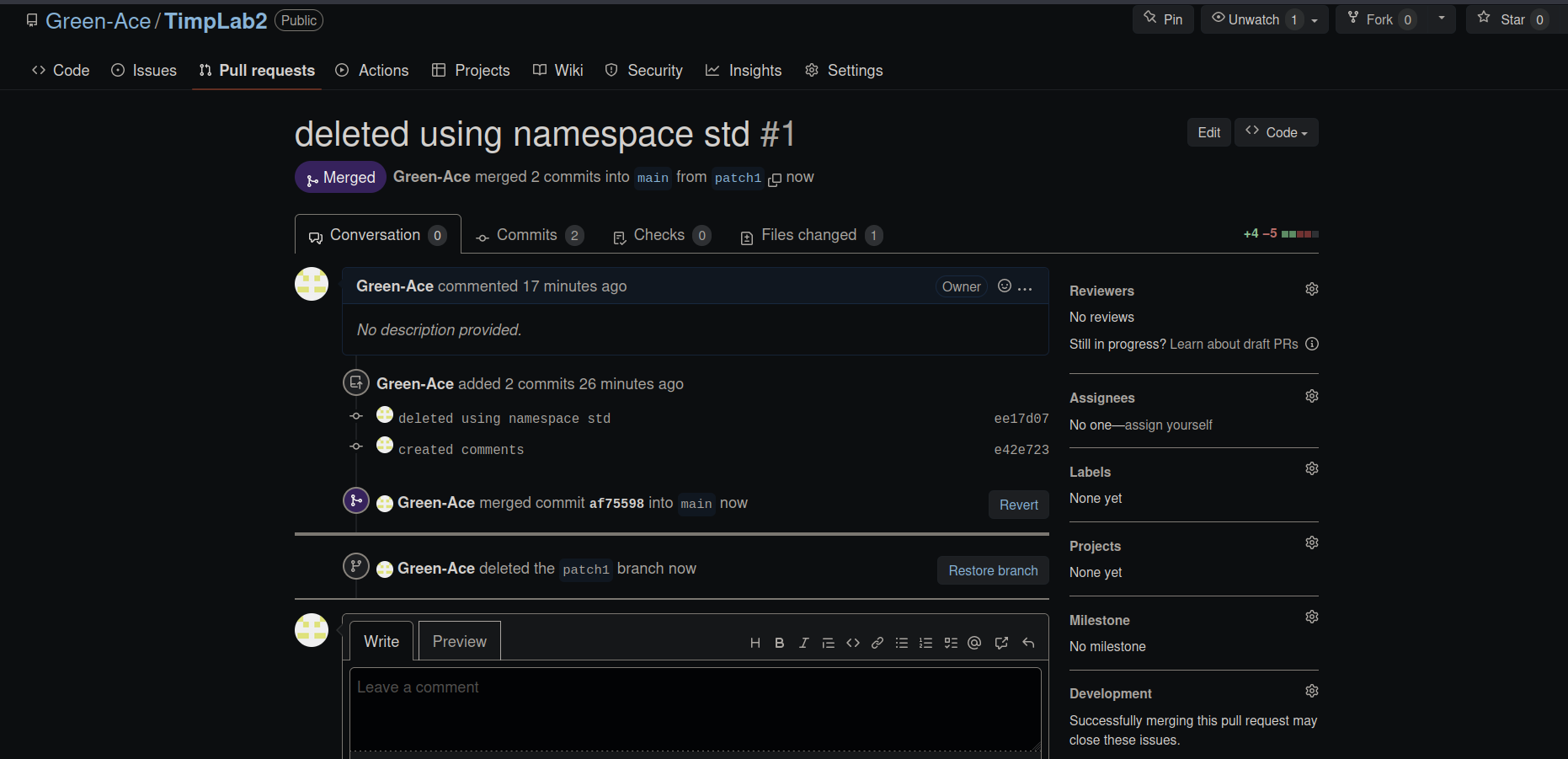
Task: Restore the deleted patch1 branch
Action: 992,570
